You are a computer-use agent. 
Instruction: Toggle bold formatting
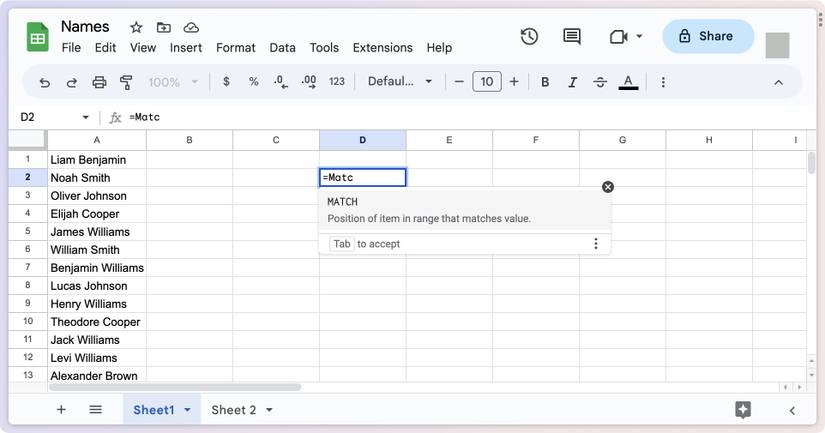point(545,82)
